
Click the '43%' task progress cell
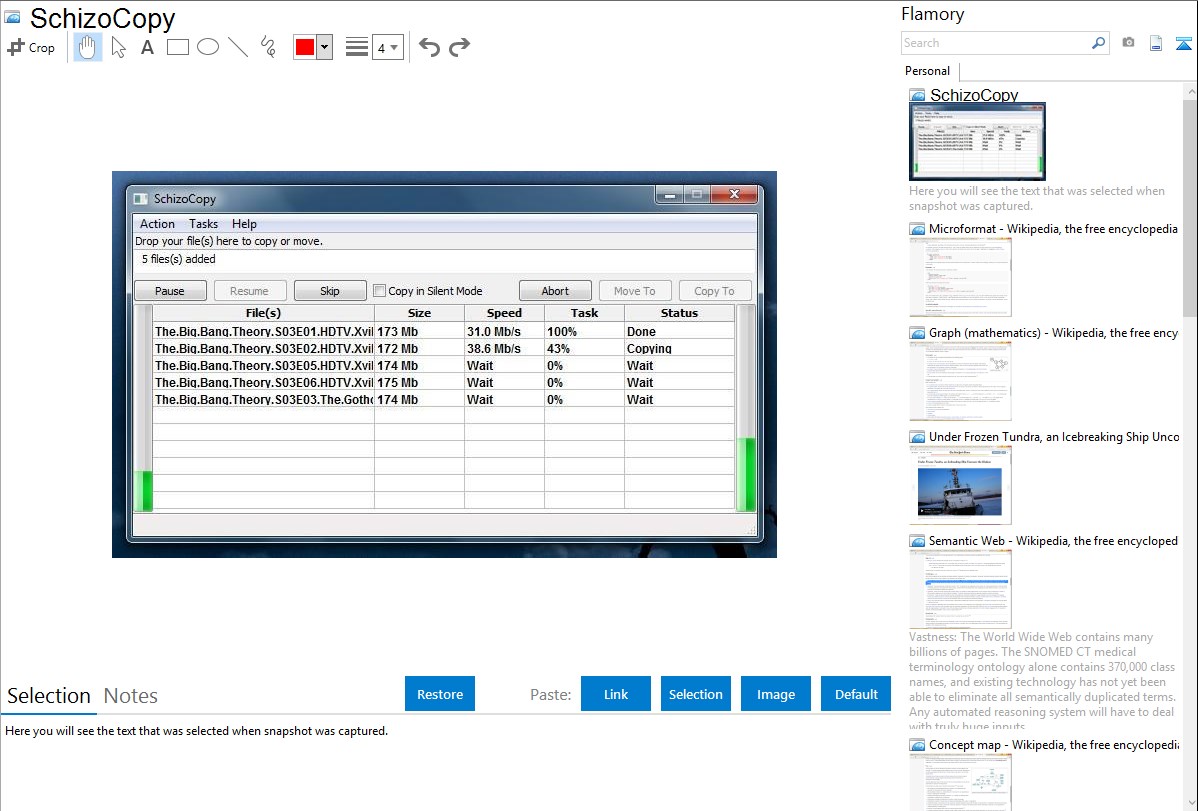click(x=584, y=349)
